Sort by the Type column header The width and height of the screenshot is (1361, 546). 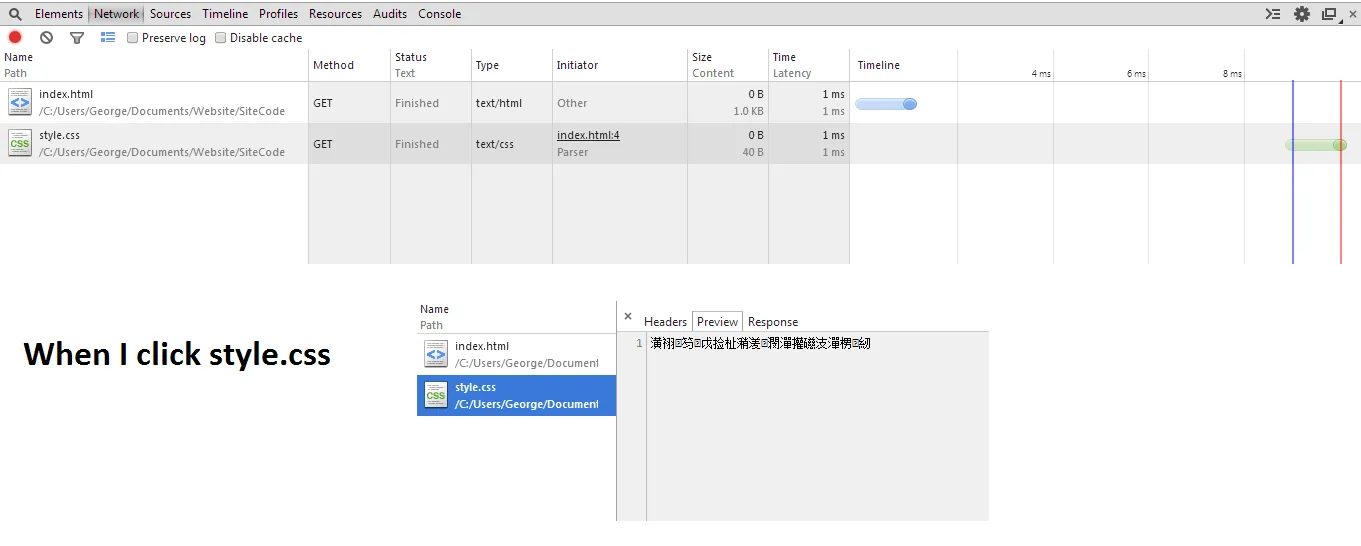click(x=512, y=65)
